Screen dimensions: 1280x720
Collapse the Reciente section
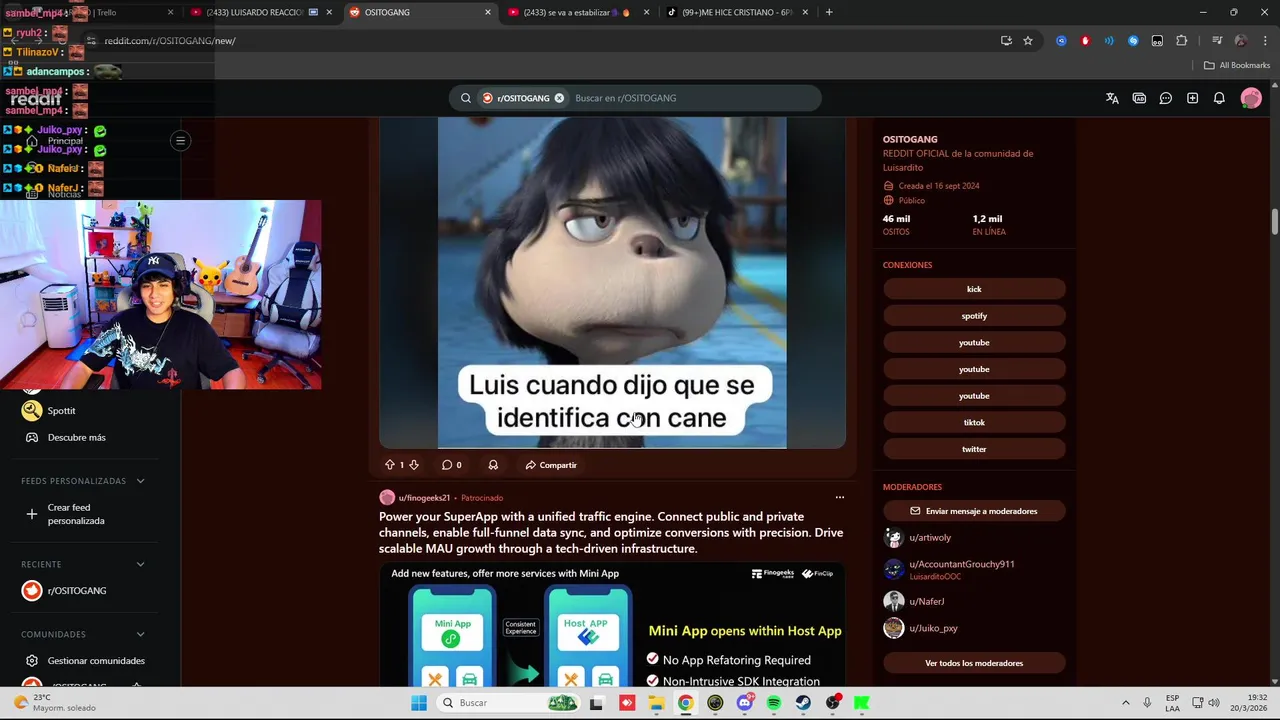pos(140,564)
